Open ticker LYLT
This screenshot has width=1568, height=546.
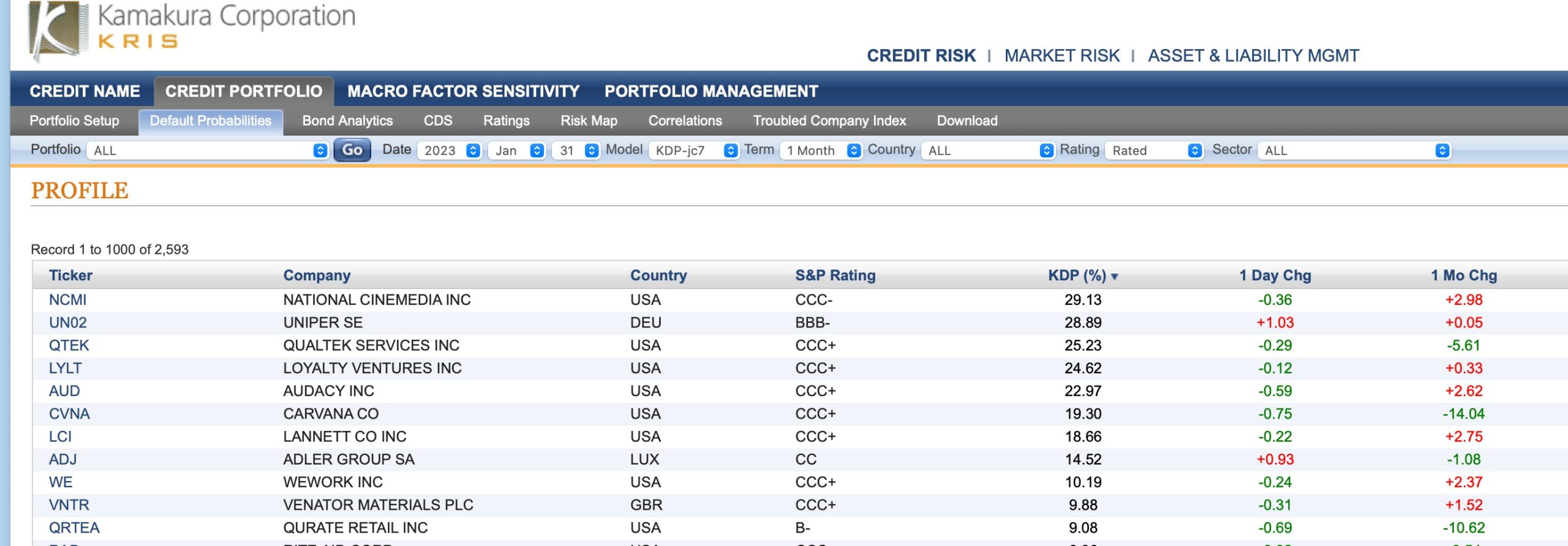65,368
